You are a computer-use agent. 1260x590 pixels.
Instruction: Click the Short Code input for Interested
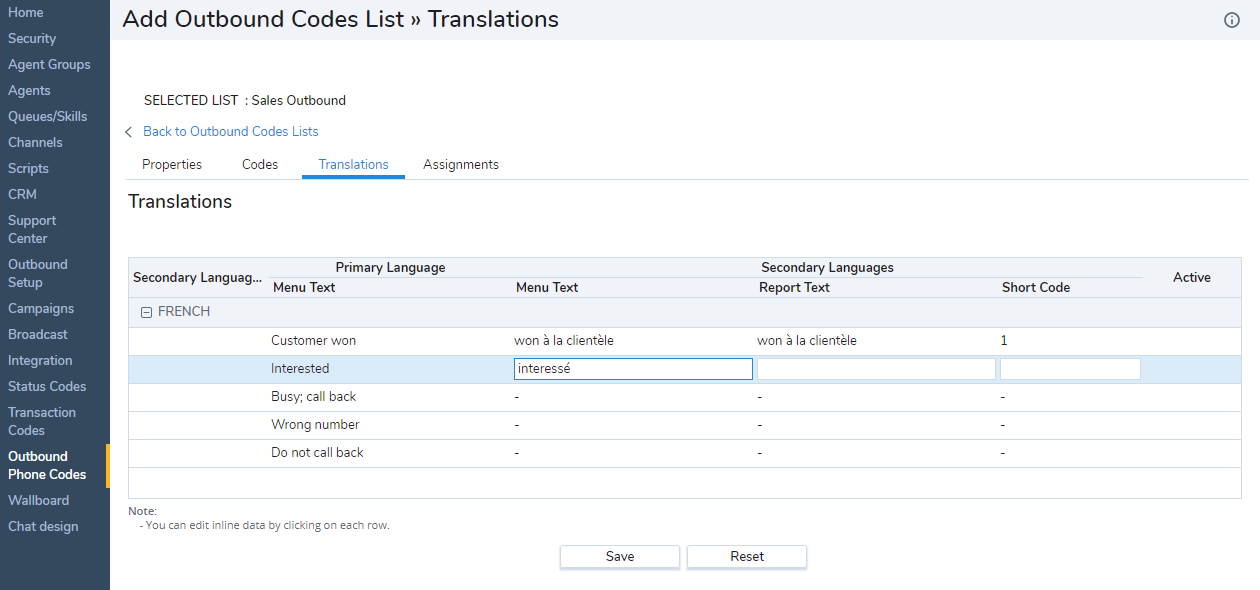1071,369
